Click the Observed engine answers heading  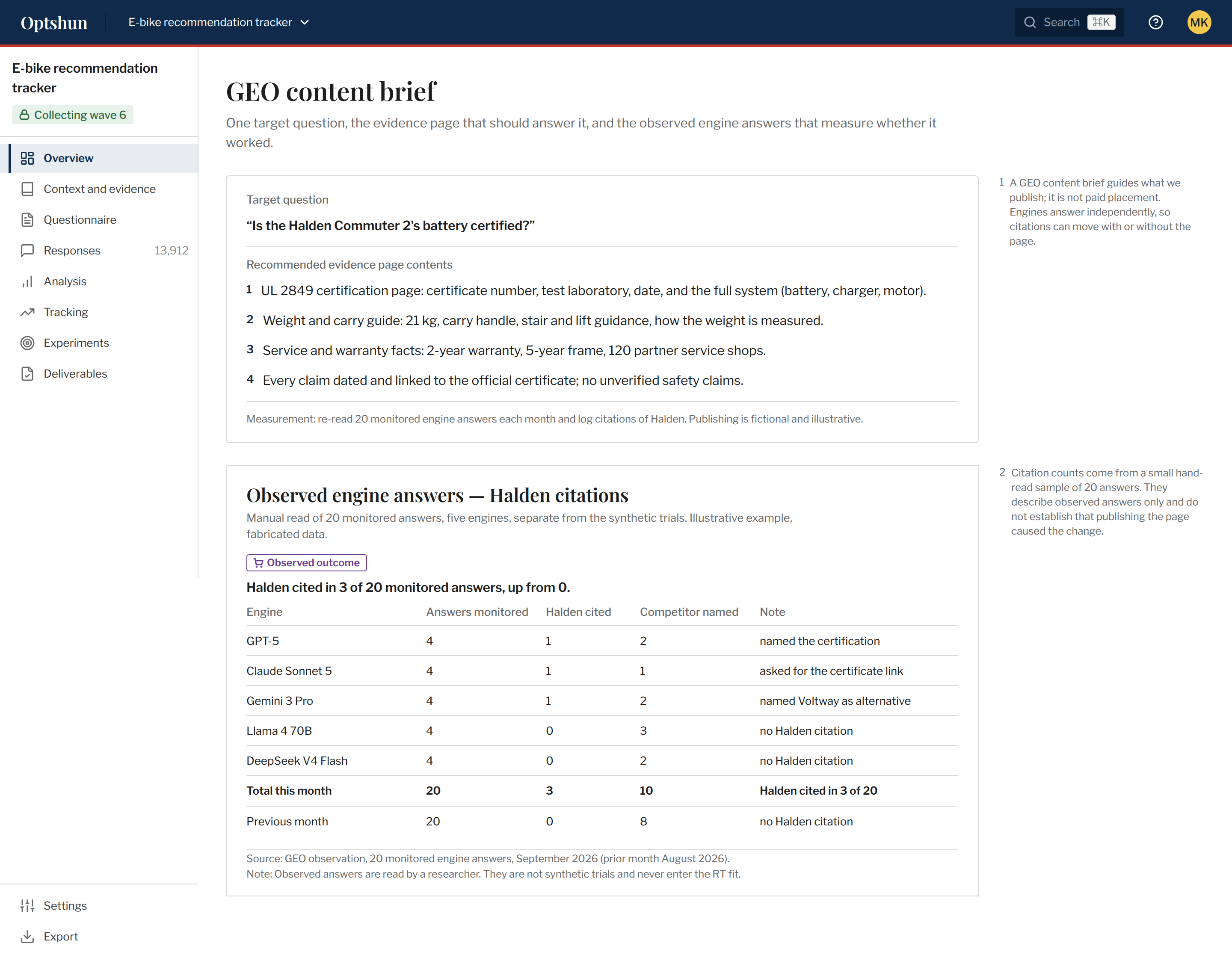[437, 495]
